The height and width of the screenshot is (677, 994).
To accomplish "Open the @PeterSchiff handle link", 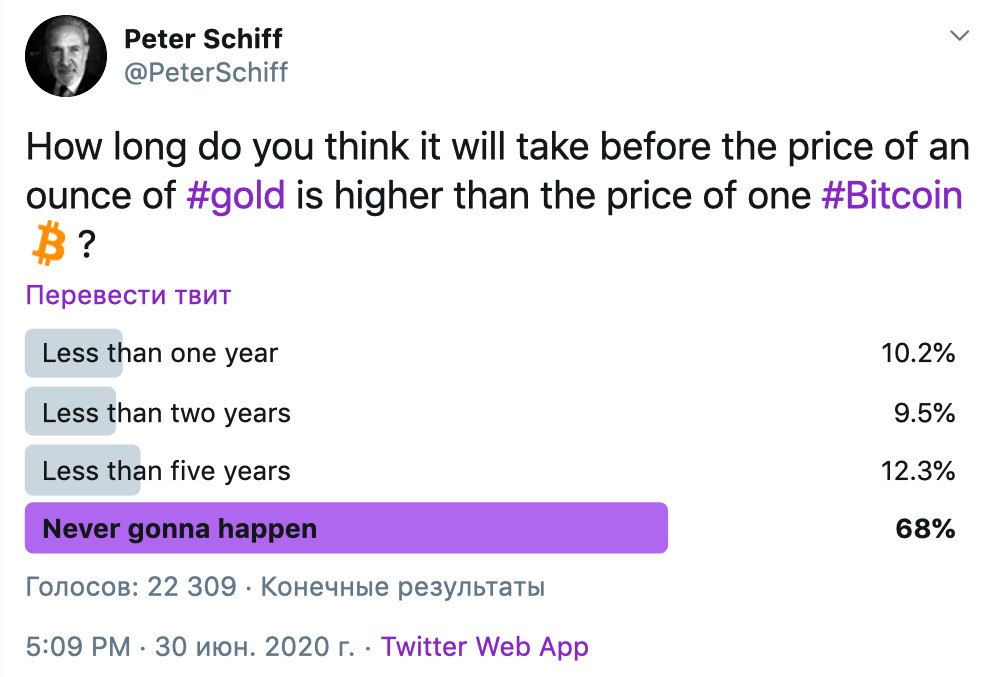I will click(x=205, y=72).
